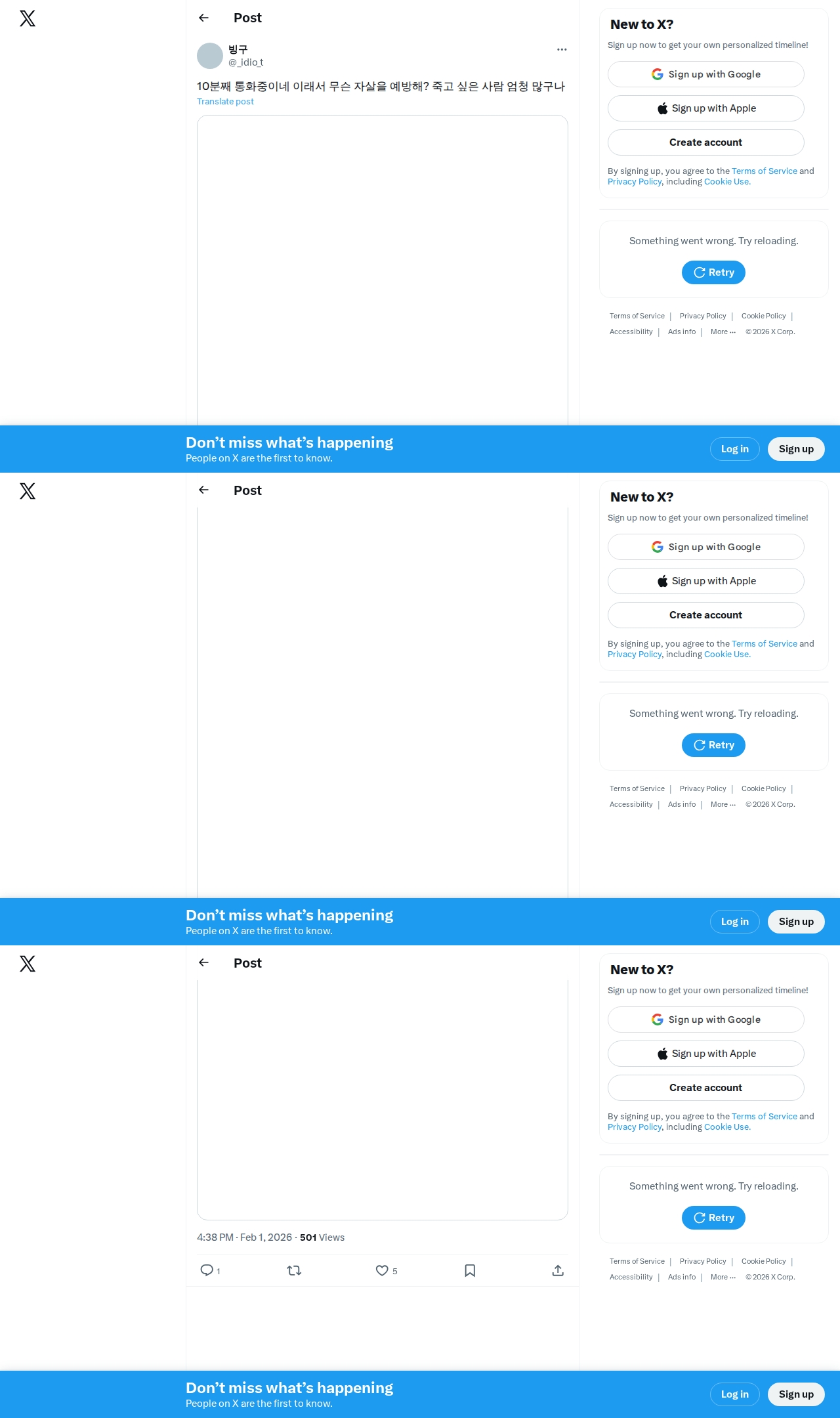The height and width of the screenshot is (1418, 840).
Task: Go back using the arrow beside Post
Action: coord(203,18)
